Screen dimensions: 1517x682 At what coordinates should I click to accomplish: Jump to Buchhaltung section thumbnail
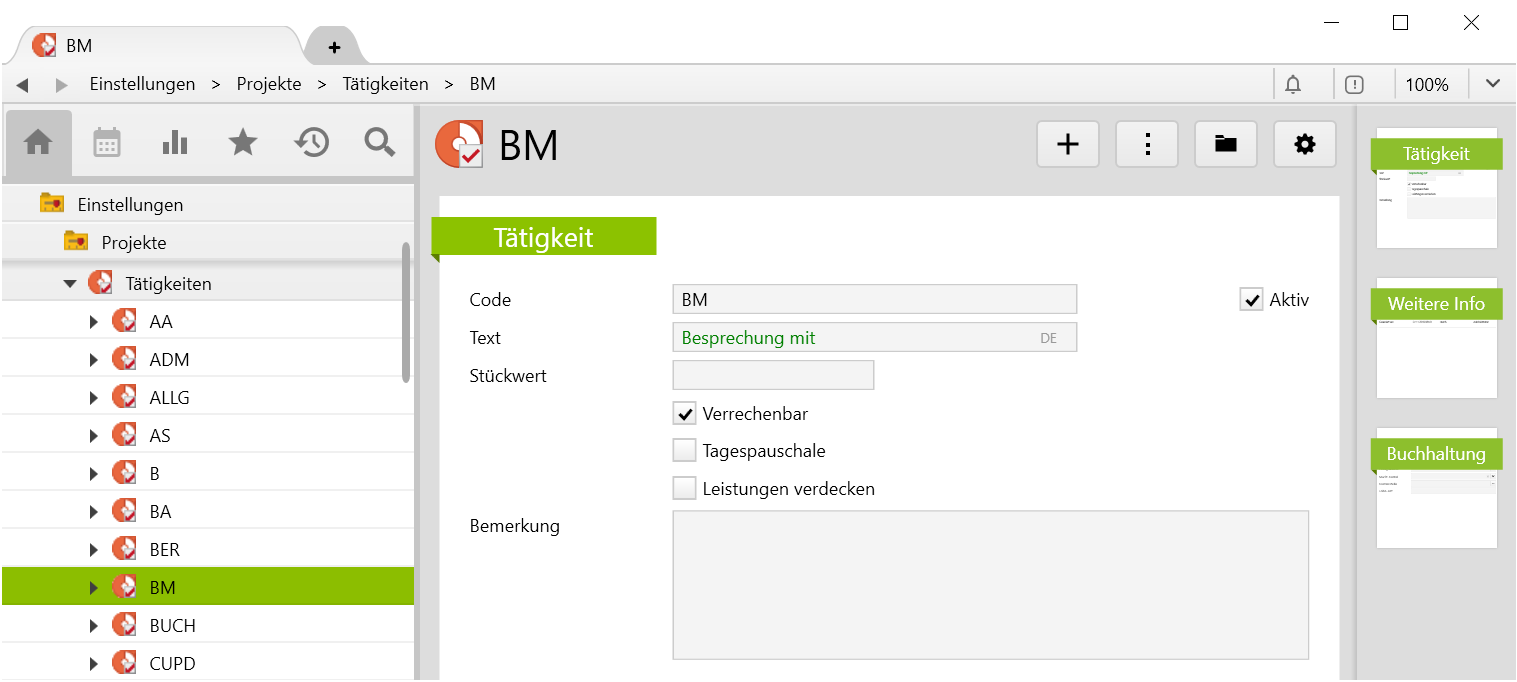[1436, 488]
